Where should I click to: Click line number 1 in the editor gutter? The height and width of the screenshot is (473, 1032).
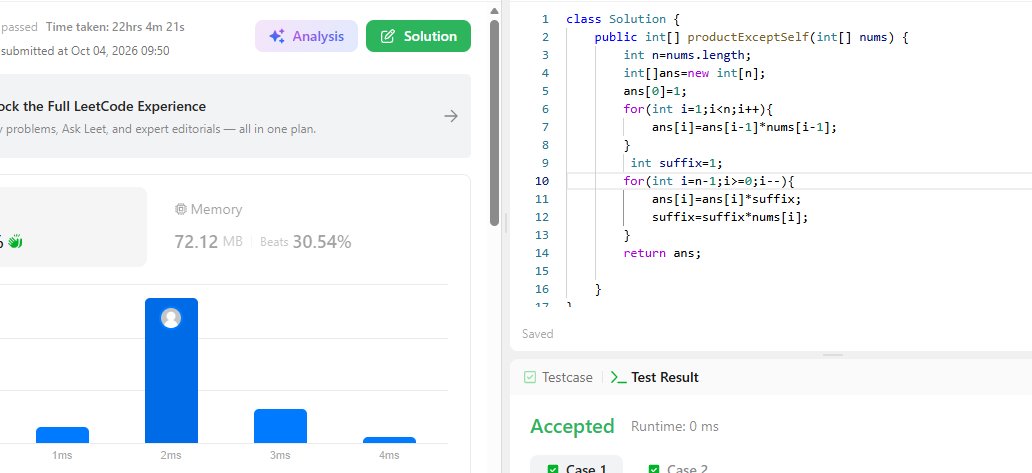[545, 19]
